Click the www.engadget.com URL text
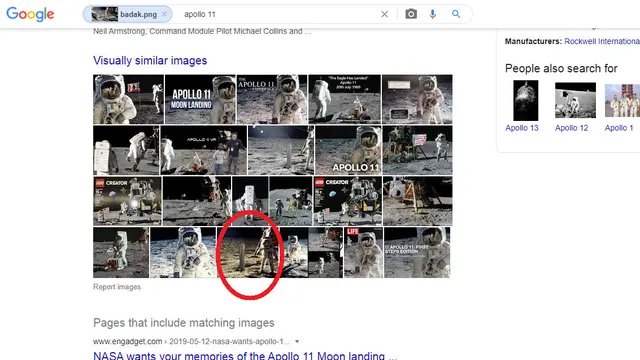 [127, 341]
